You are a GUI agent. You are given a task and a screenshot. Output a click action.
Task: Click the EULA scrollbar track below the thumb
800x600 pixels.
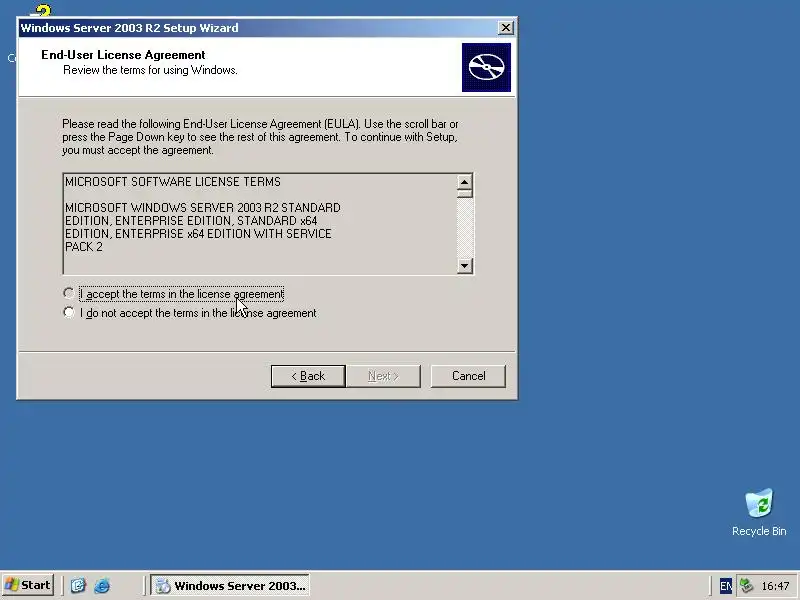point(464,228)
